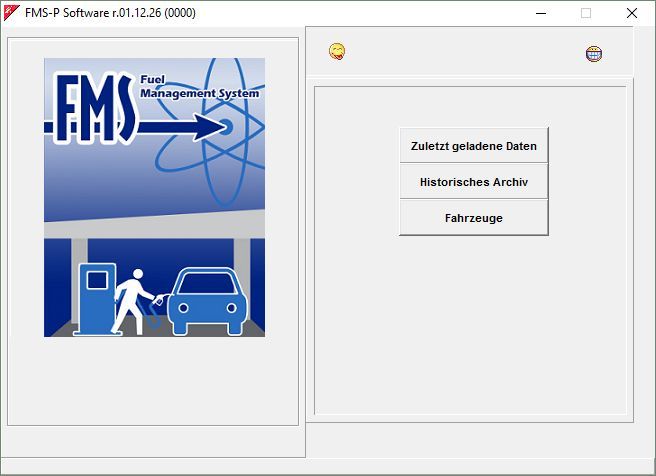The height and width of the screenshot is (476, 656).
Task: Open Zuletzt geladene Daten
Action: tap(474, 146)
